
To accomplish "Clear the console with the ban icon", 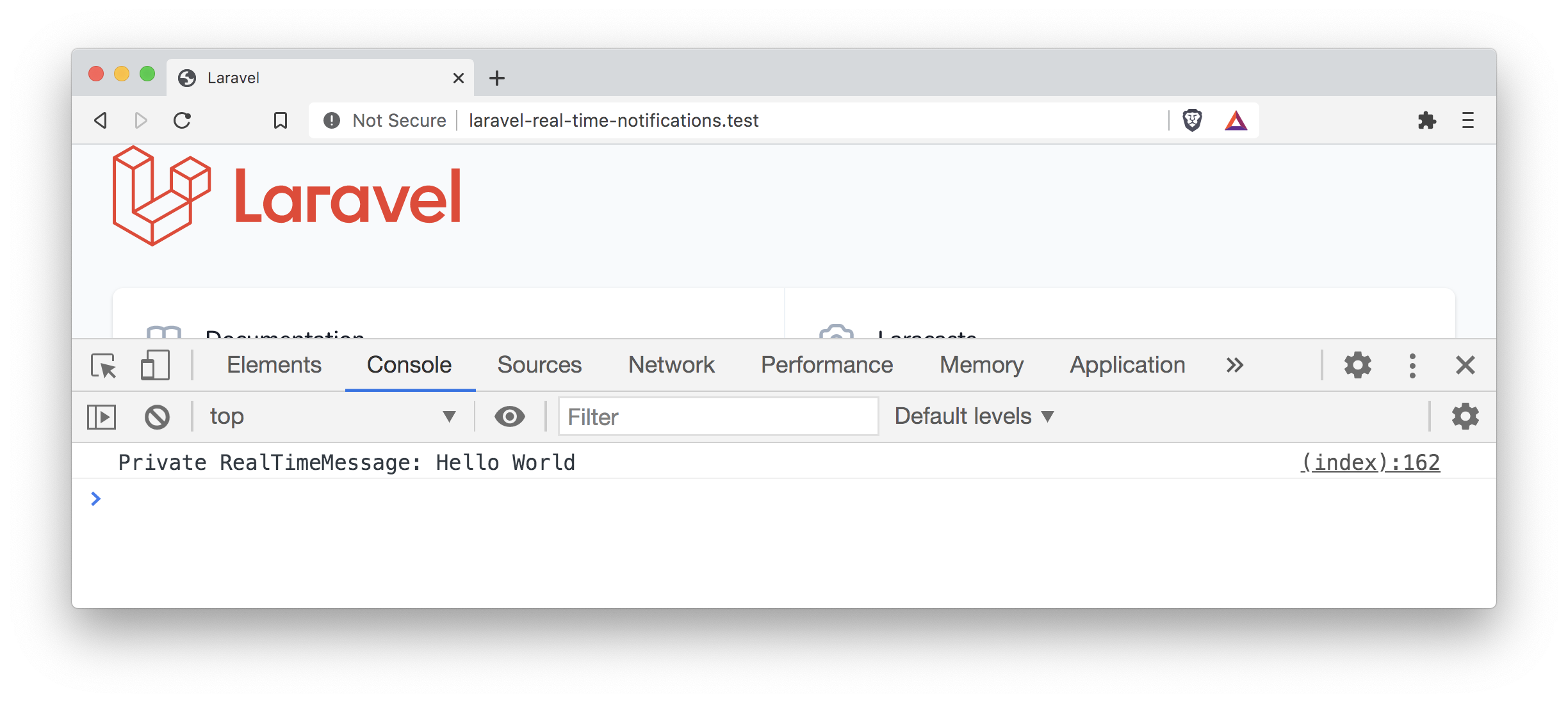I will click(157, 417).
